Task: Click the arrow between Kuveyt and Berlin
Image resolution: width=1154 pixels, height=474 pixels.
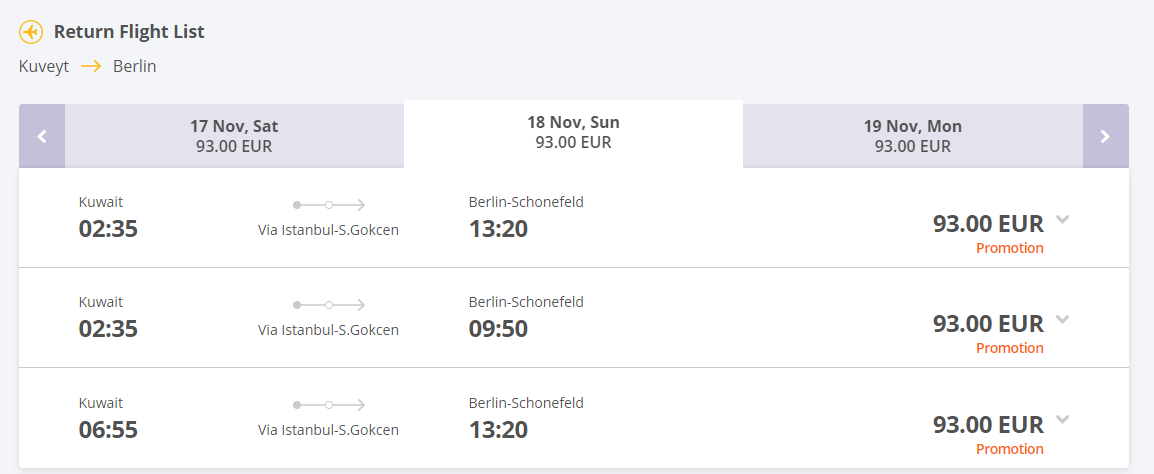Action: pos(91,67)
